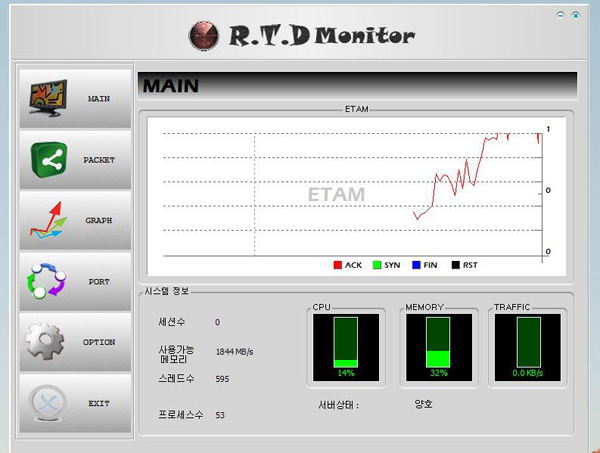This screenshot has width=600, height=453.
Task: Click the MAIN monitor icon in sidebar
Action: (x=46, y=99)
